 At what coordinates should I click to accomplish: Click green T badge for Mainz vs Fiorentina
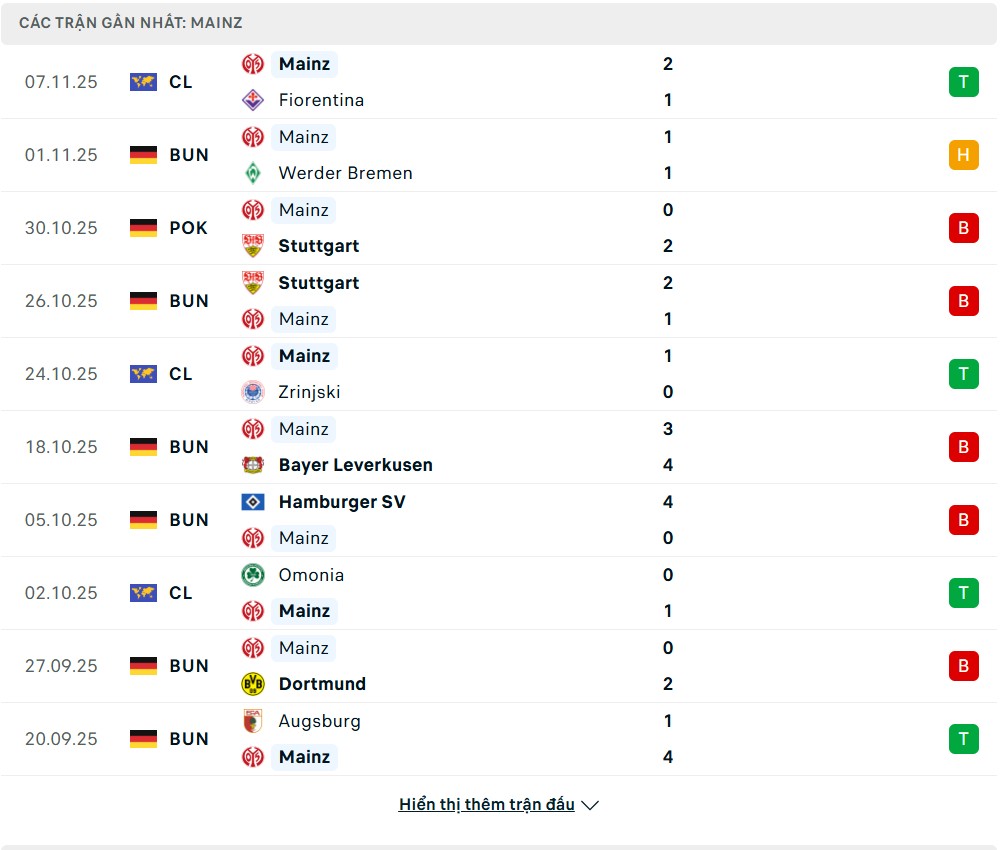tap(963, 82)
